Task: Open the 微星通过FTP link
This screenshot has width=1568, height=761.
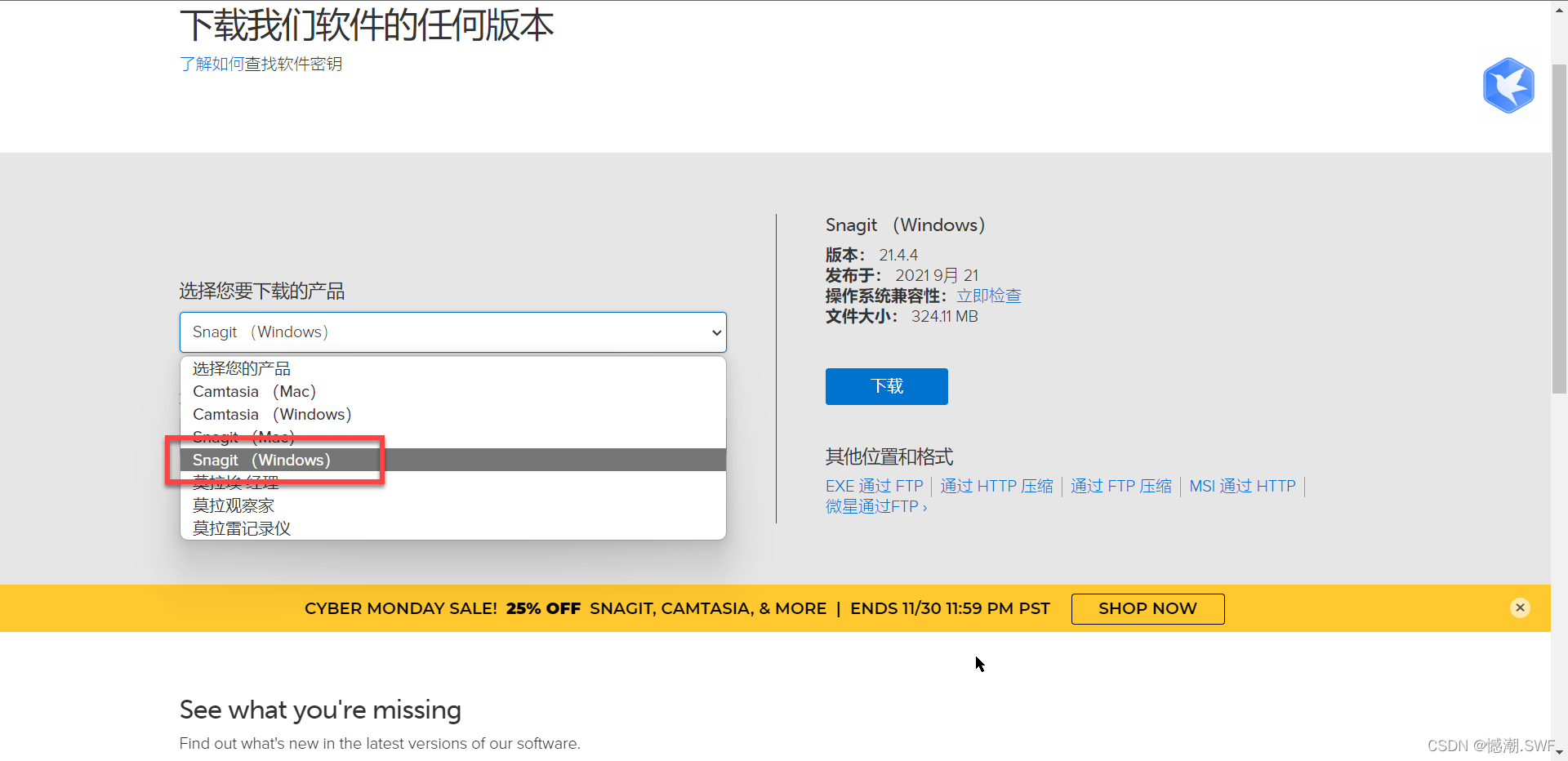Action: pos(875,506)
